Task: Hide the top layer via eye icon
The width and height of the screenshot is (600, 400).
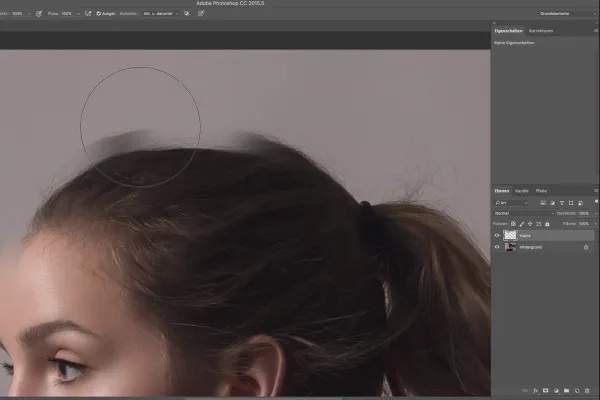Action: pos(497,235)
